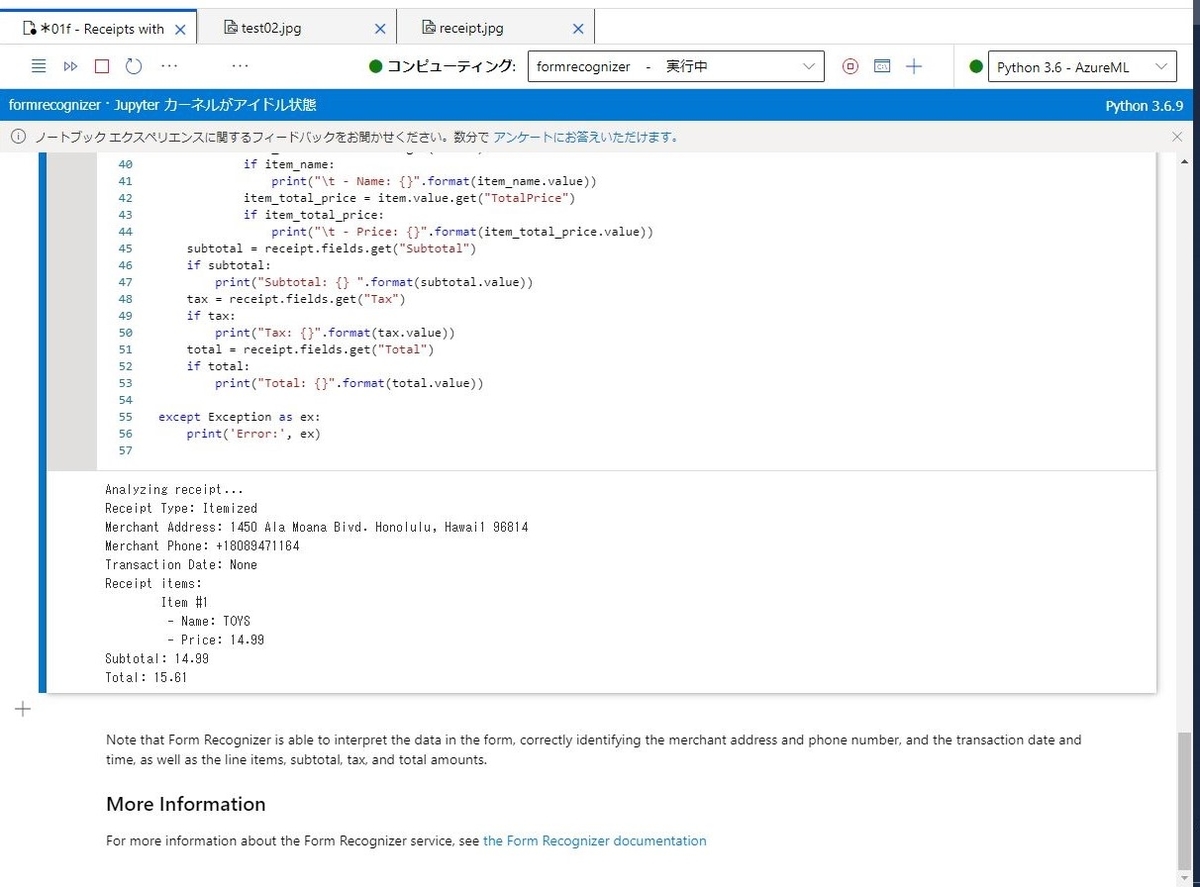Close the 01f - Receipts notebook tab
Image resolution: width=1200 pixels, height=887 pixels.
click(x=180, y=29)
